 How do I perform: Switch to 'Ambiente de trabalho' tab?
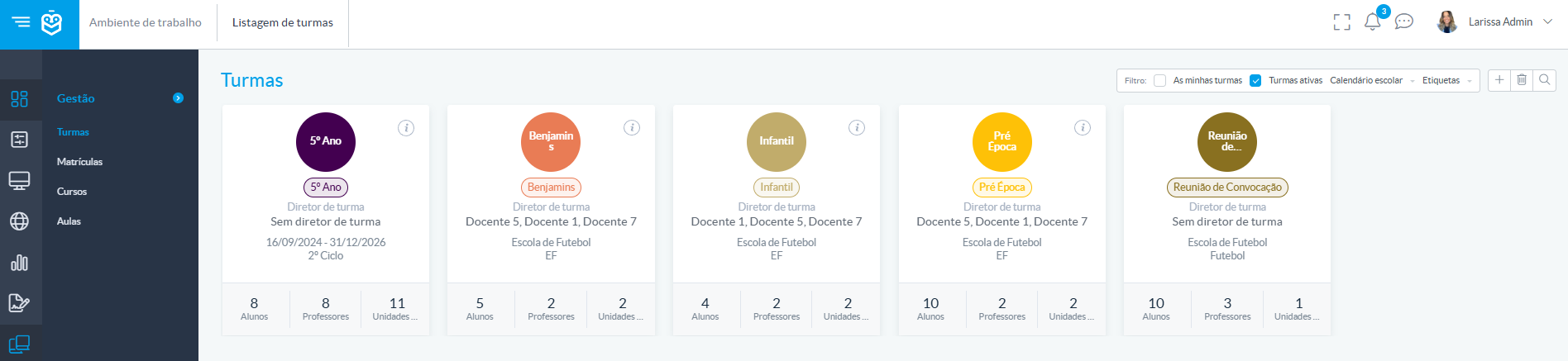pos(146,23)
